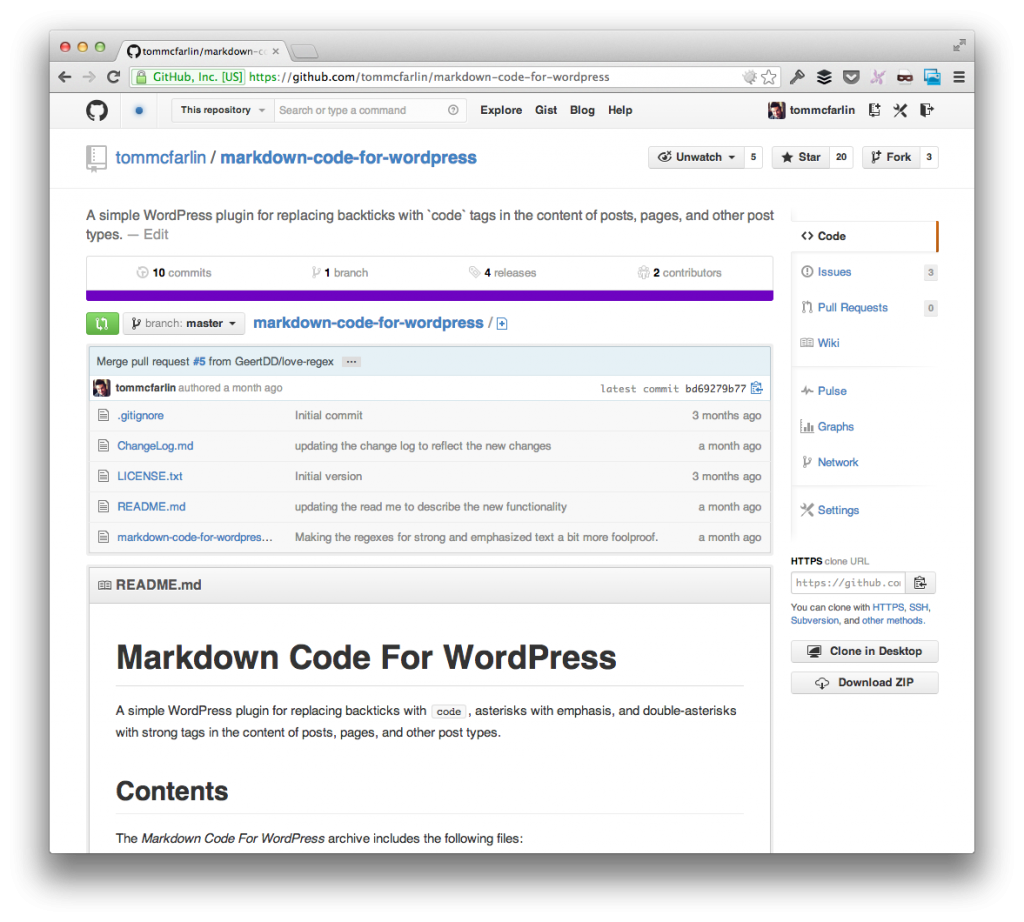Fork this repository
This screenshot has width=1024, height=922.
[x=891, y=157]
